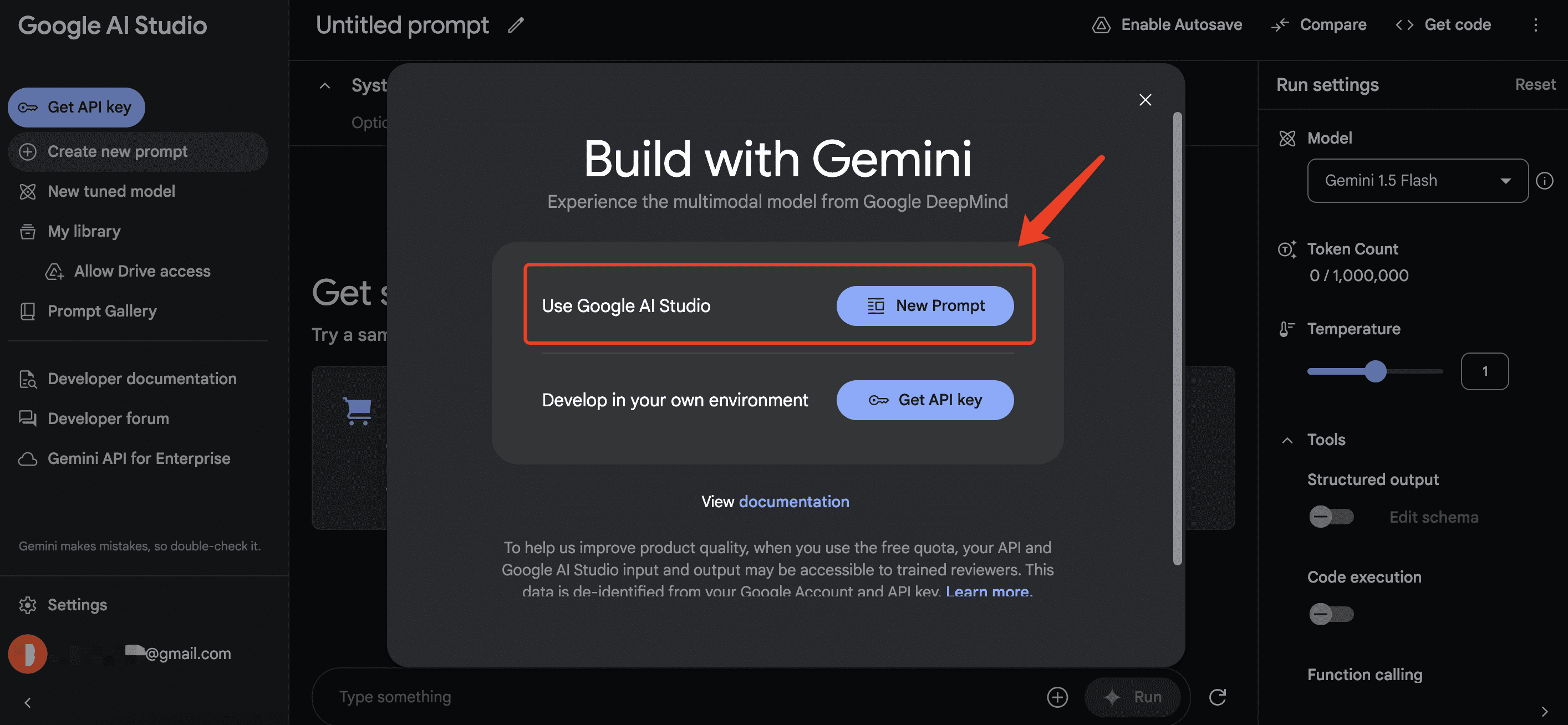Click the three-dot more options icon
This screenshot has height=725, width=1568.
pyautogui.click(x=1535, y=25)
